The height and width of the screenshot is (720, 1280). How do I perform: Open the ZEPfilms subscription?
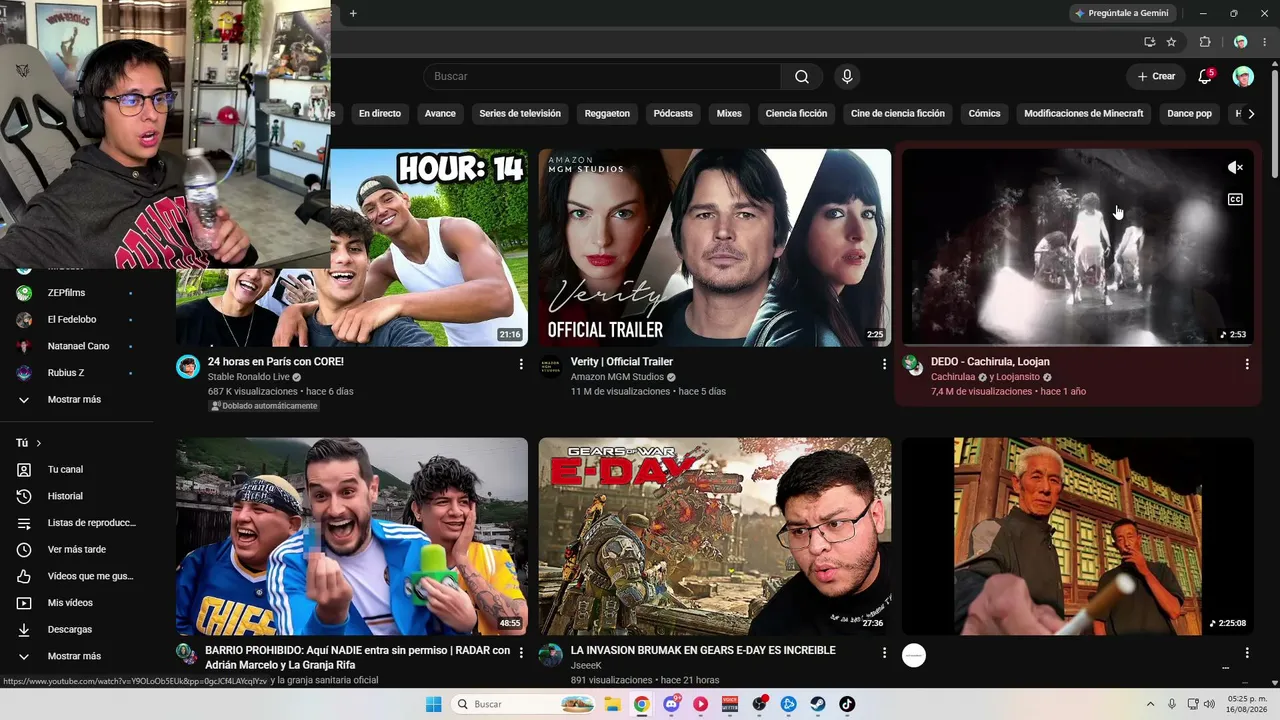(76, 293)
